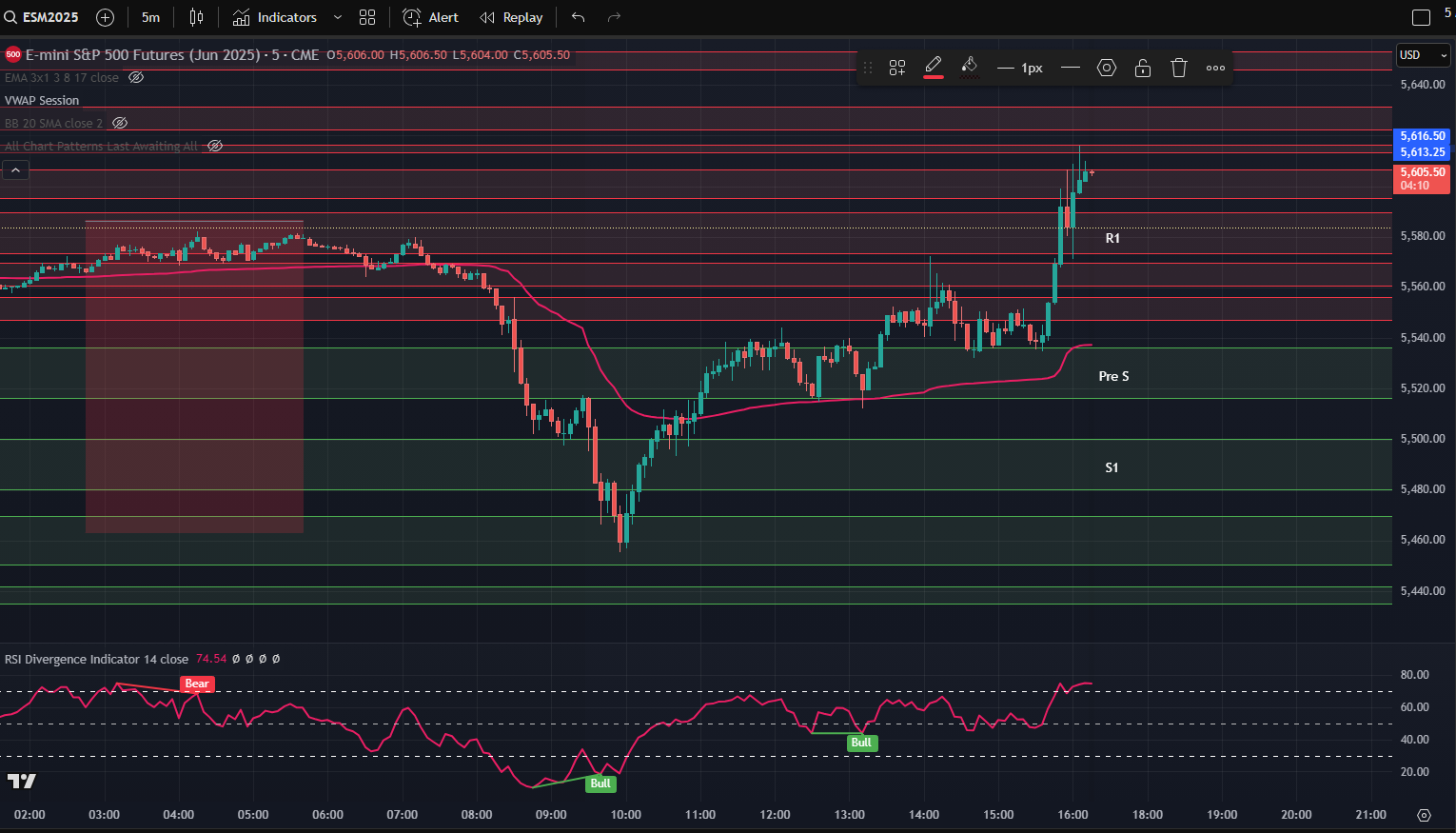Viewport: 1456px width, 833px height.
Task: Click the blue 5,613.25 price label
Action: click(x=1422, y=152)
